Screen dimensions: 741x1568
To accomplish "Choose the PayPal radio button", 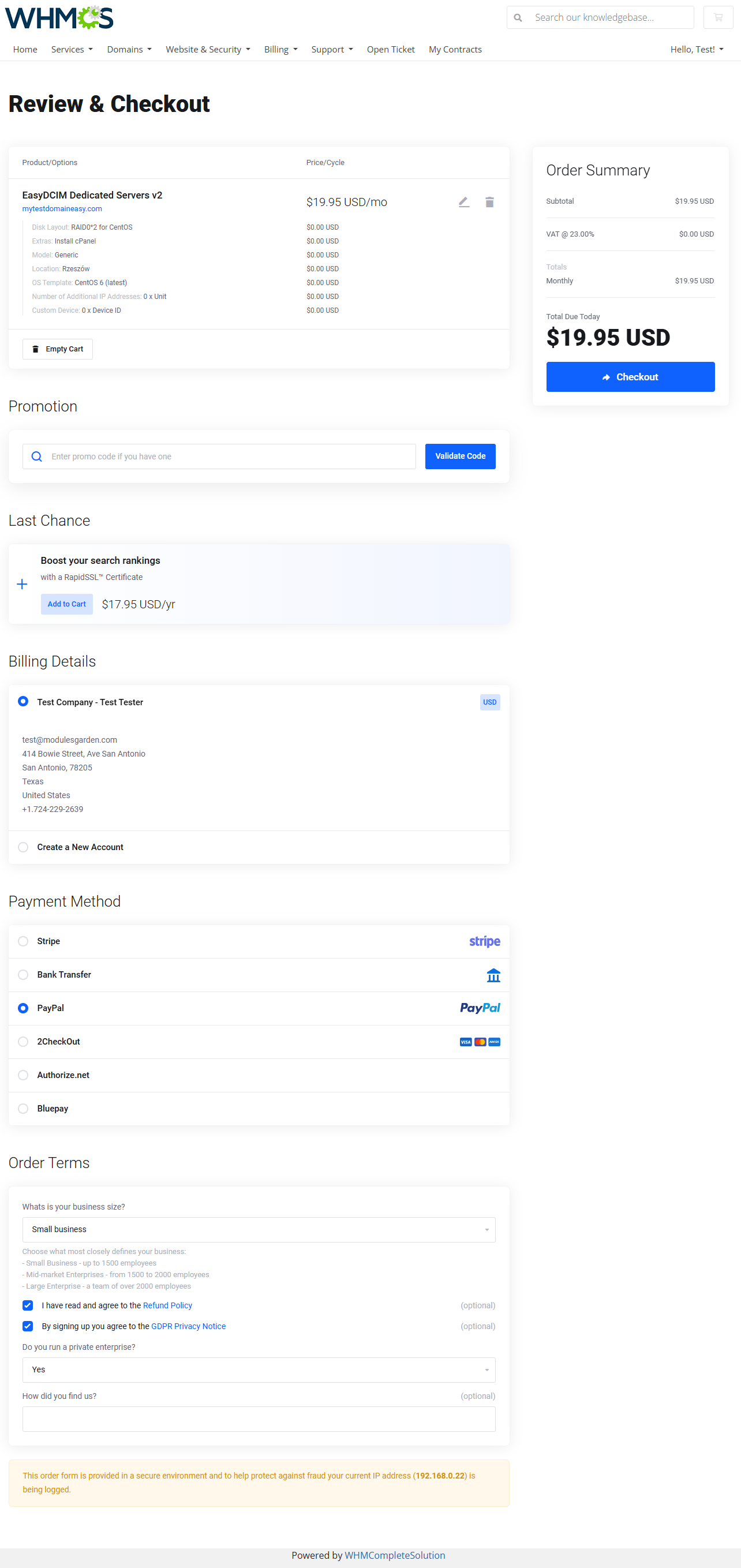I will (23, 1009).
